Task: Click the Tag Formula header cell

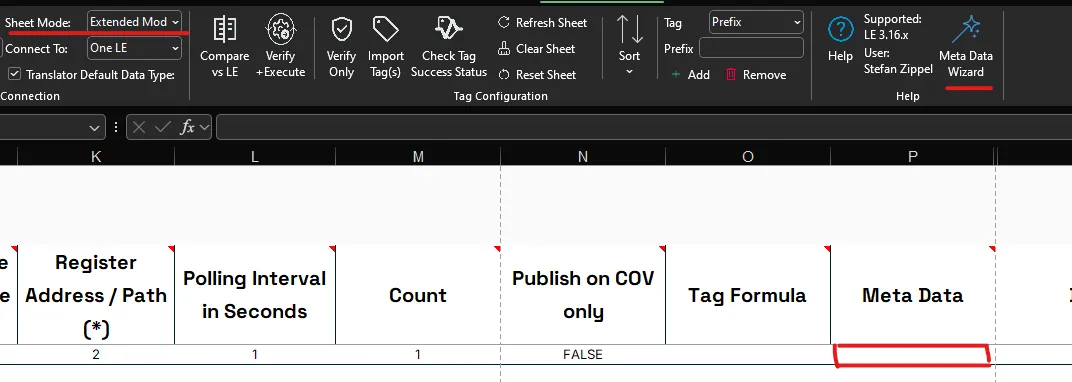Action: click(x=748, y=295)
